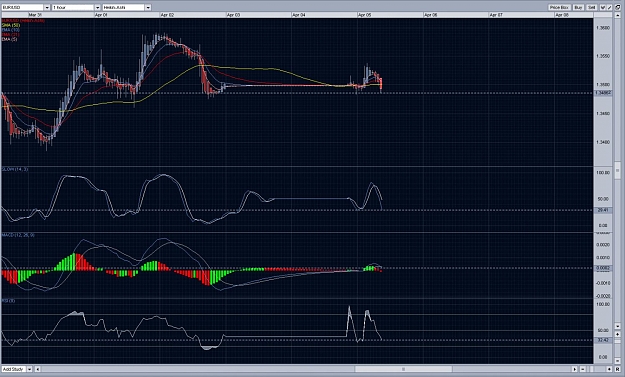625x377 pixels.
Task: Click the Apr 03 date header
Action: tap(233, 15)
